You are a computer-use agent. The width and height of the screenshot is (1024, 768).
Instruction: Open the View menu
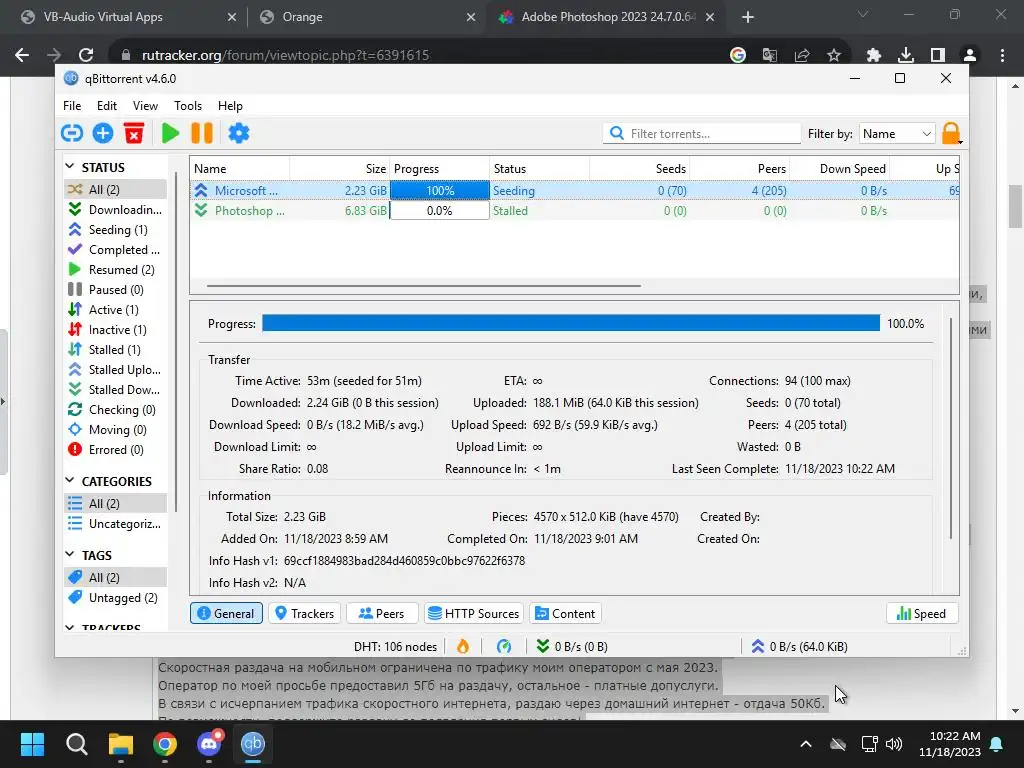[145, 106]
